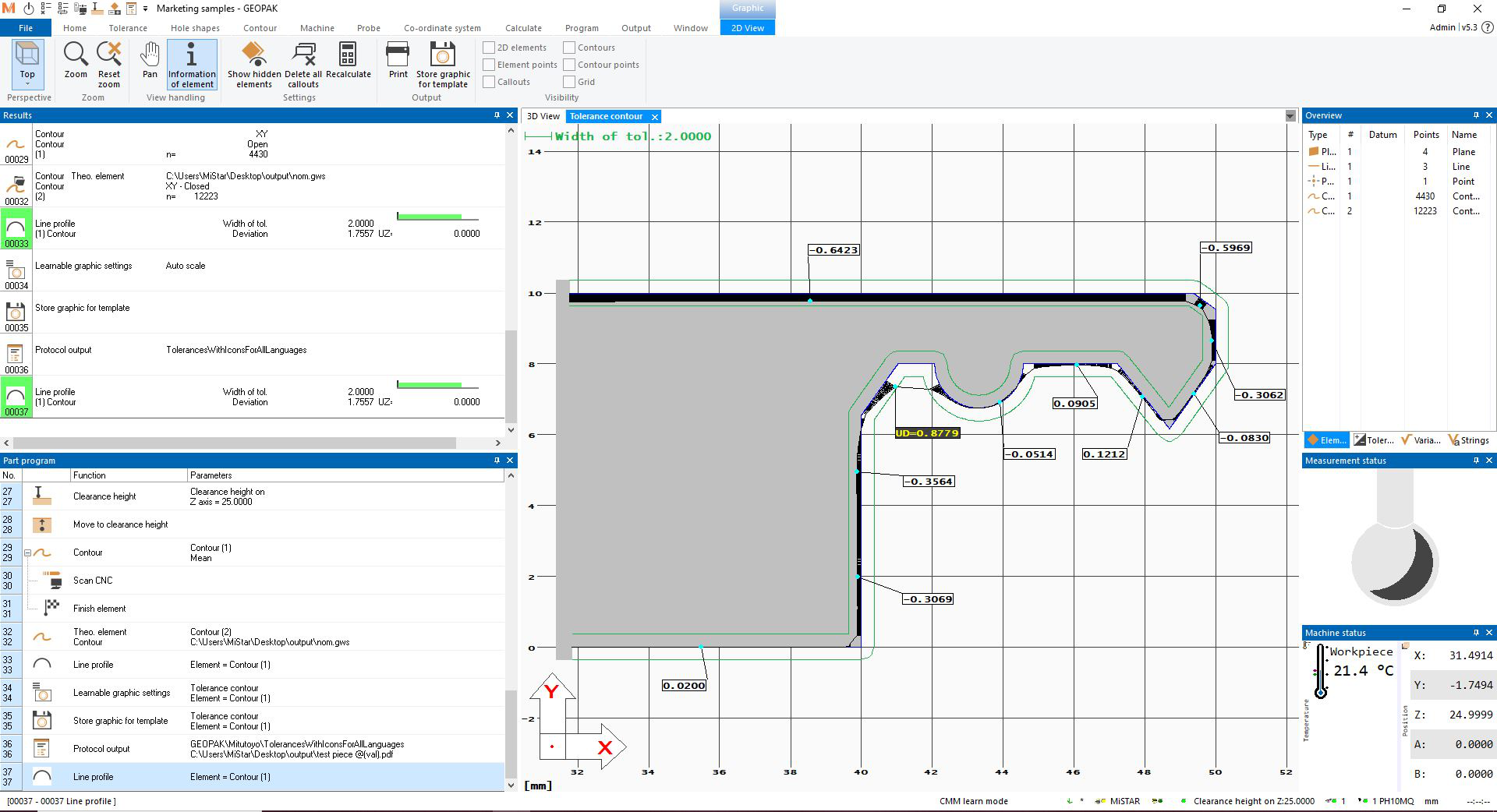
Task: Switch to the 3D View tab
Action: (543, 116)
